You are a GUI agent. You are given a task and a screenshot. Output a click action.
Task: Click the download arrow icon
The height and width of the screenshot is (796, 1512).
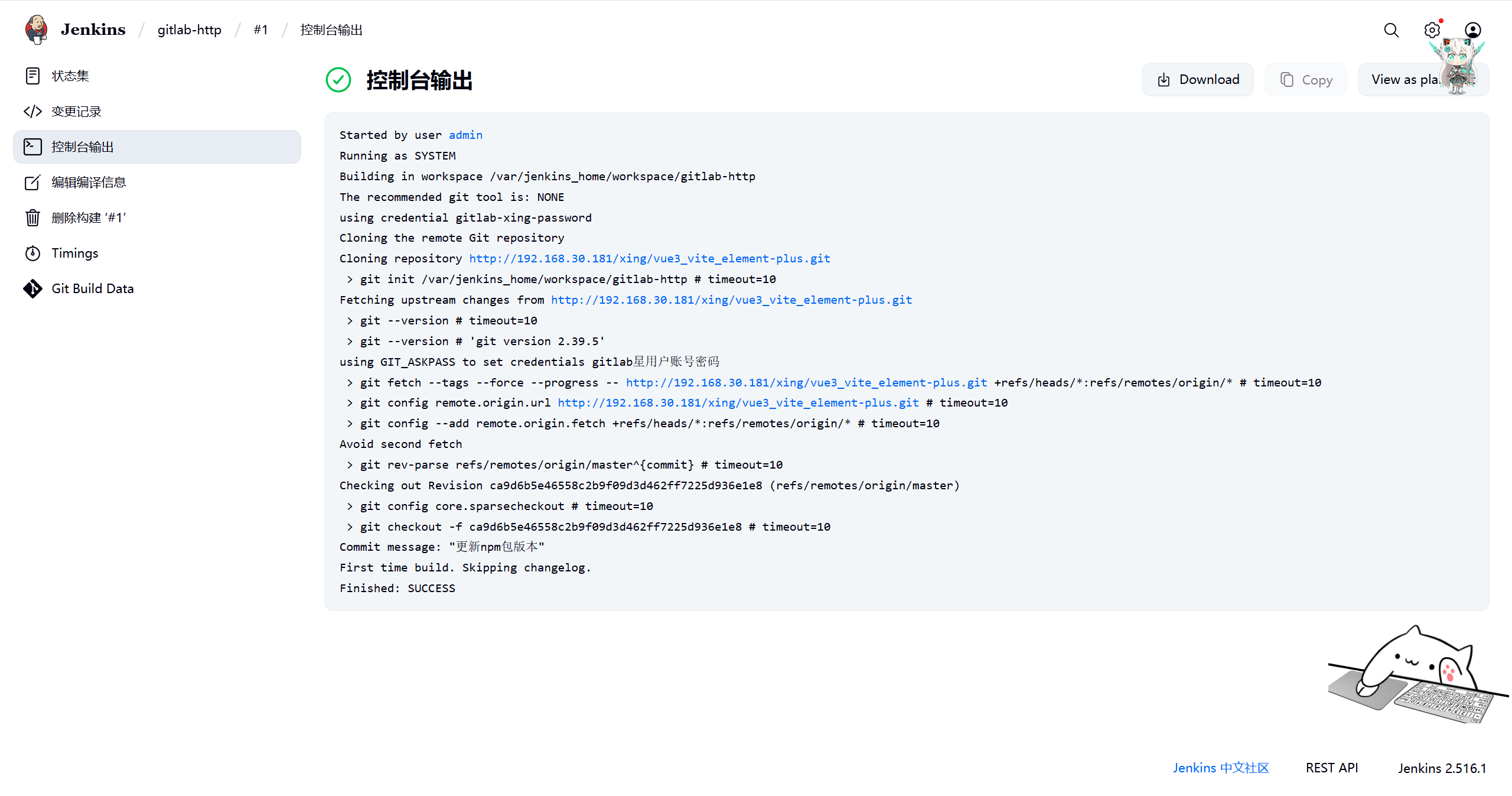(1164, 80)
